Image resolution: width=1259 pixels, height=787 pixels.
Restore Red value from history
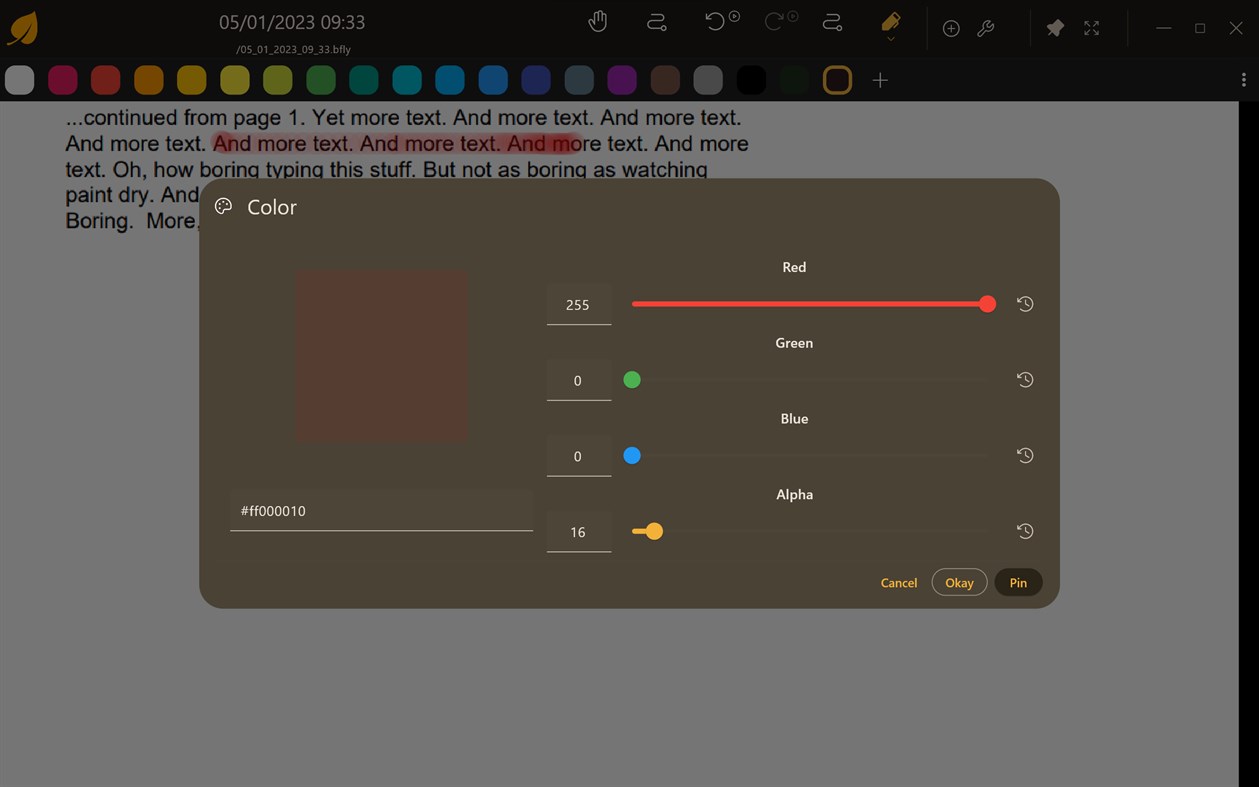pos(1024,304)
